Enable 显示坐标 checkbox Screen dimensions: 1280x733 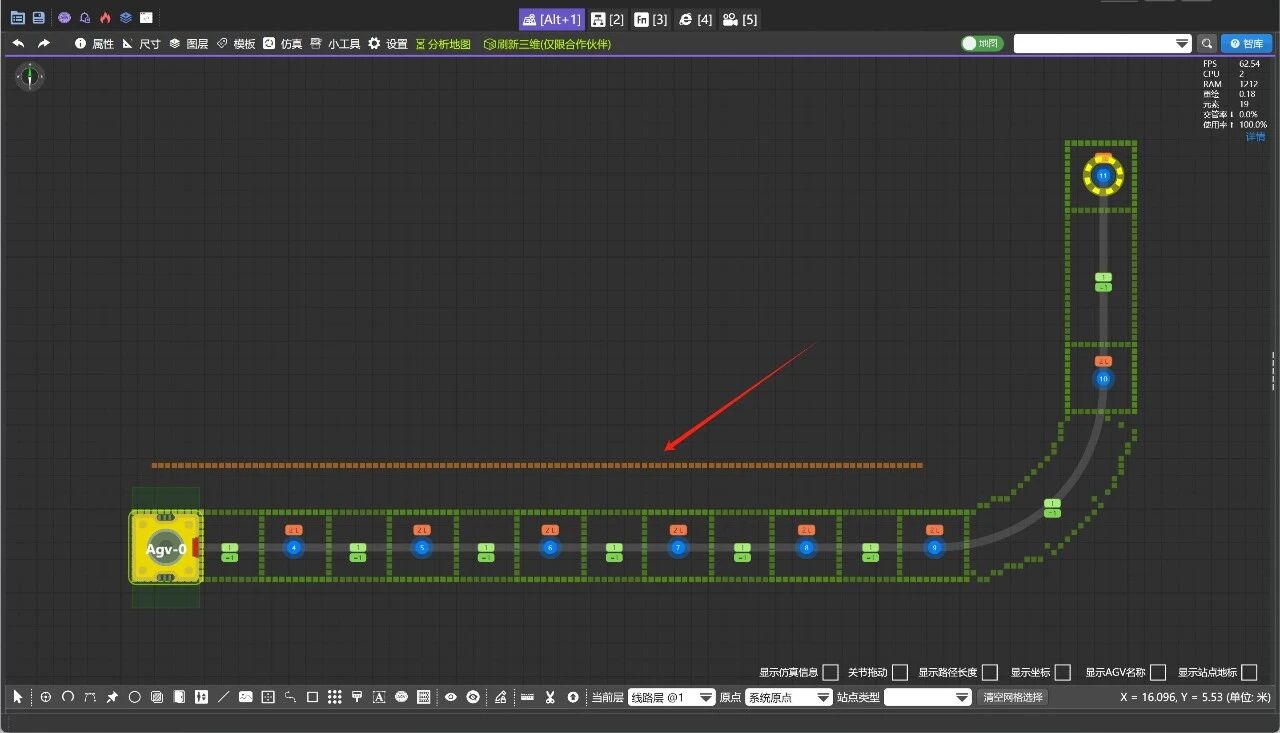[x=1062, y=672]
